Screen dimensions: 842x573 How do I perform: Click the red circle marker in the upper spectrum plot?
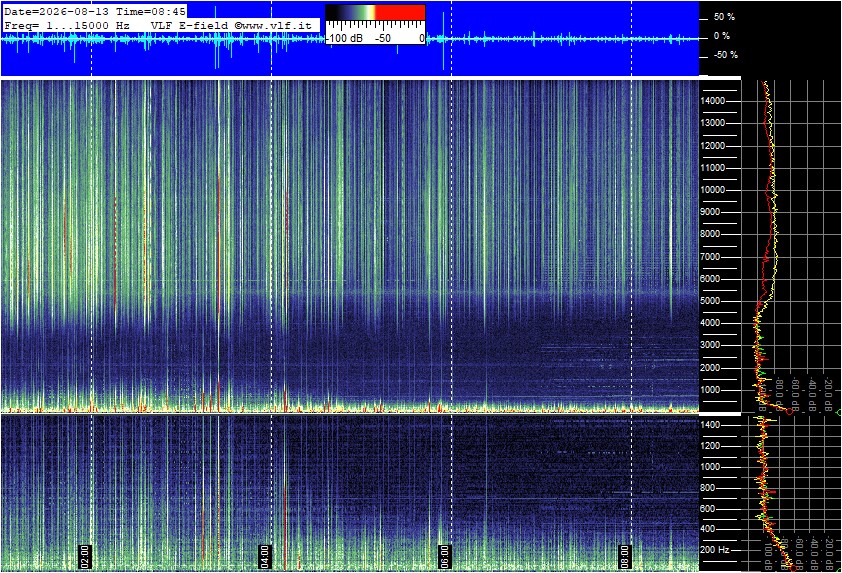(x=789, y=412)
